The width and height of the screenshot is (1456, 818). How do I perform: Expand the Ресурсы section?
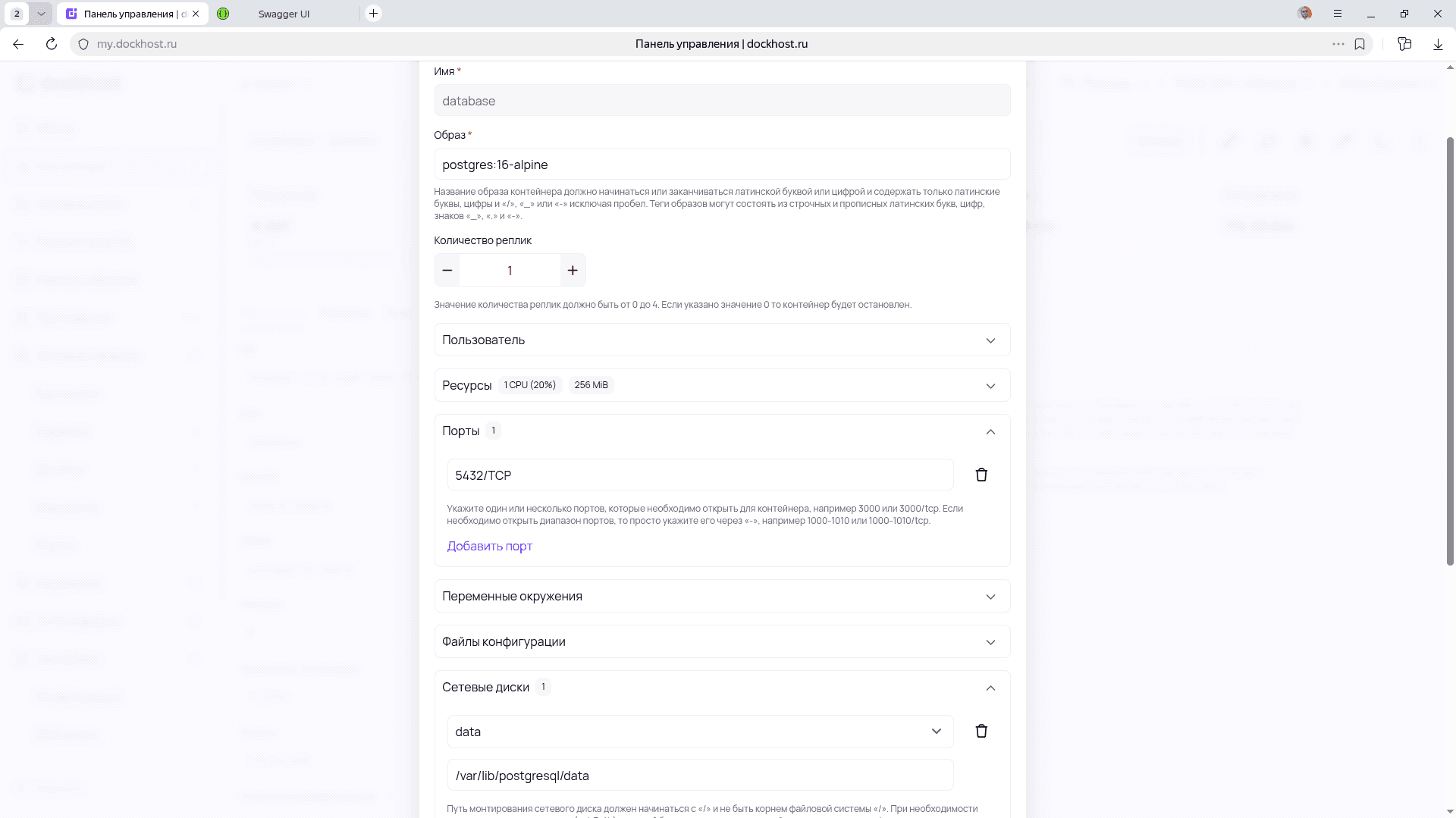point(722,385)
